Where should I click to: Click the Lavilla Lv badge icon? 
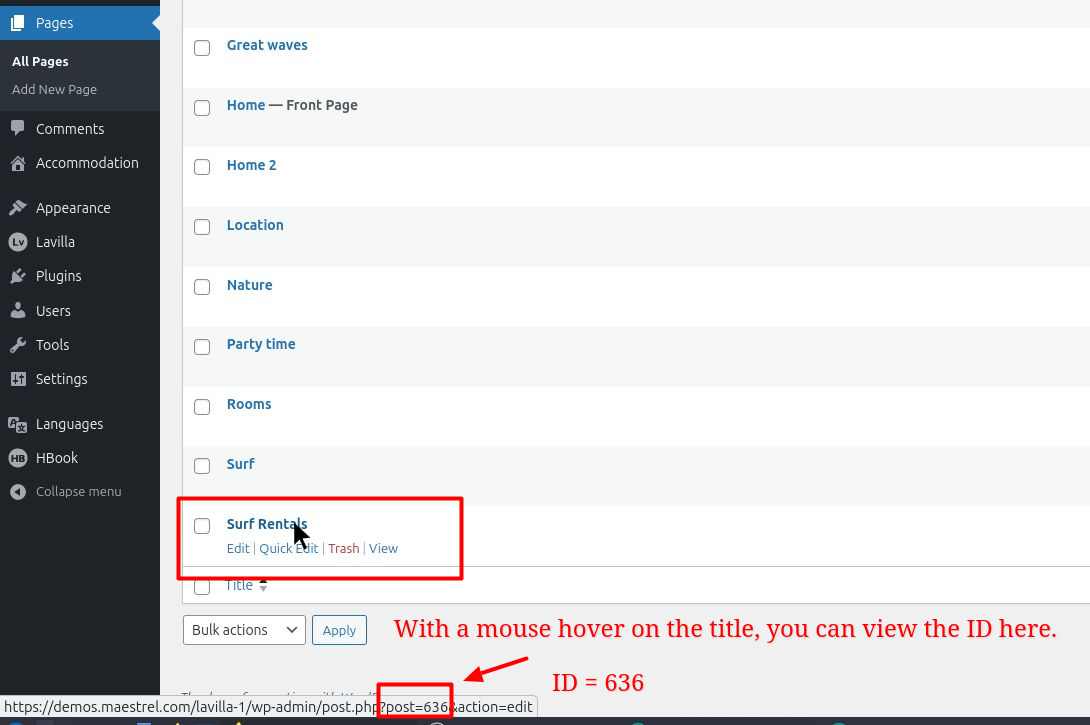pyautogui.click(x=18, y=242)
